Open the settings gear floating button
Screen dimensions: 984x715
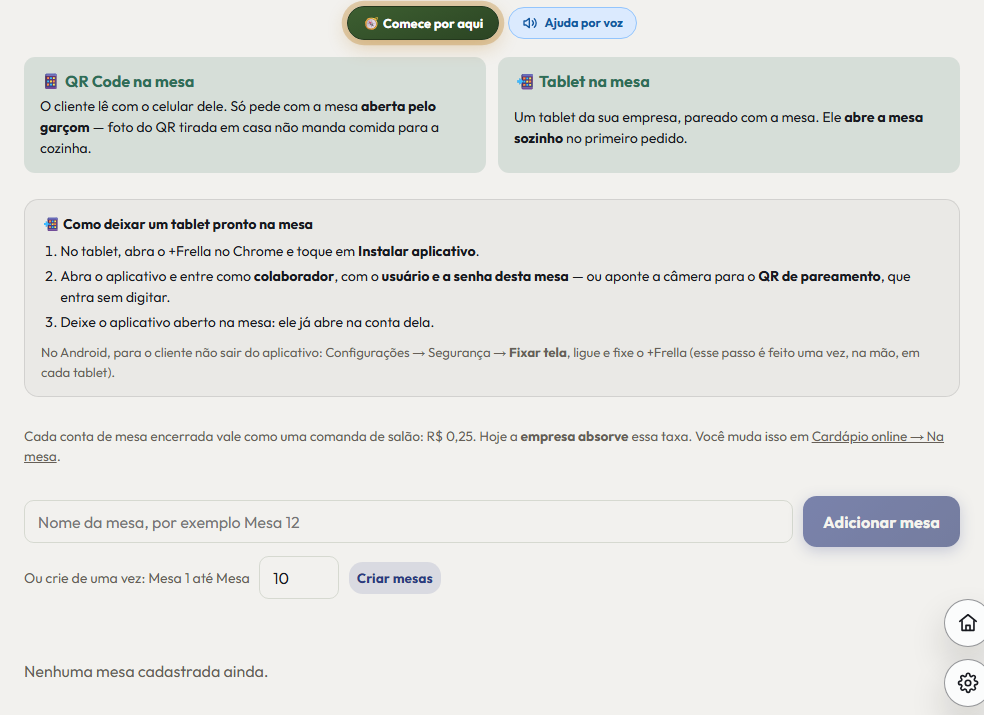[x=967, y=682]
